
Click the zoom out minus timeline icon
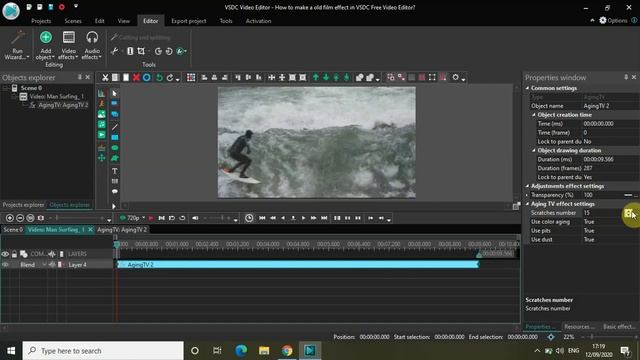[20, 218]
